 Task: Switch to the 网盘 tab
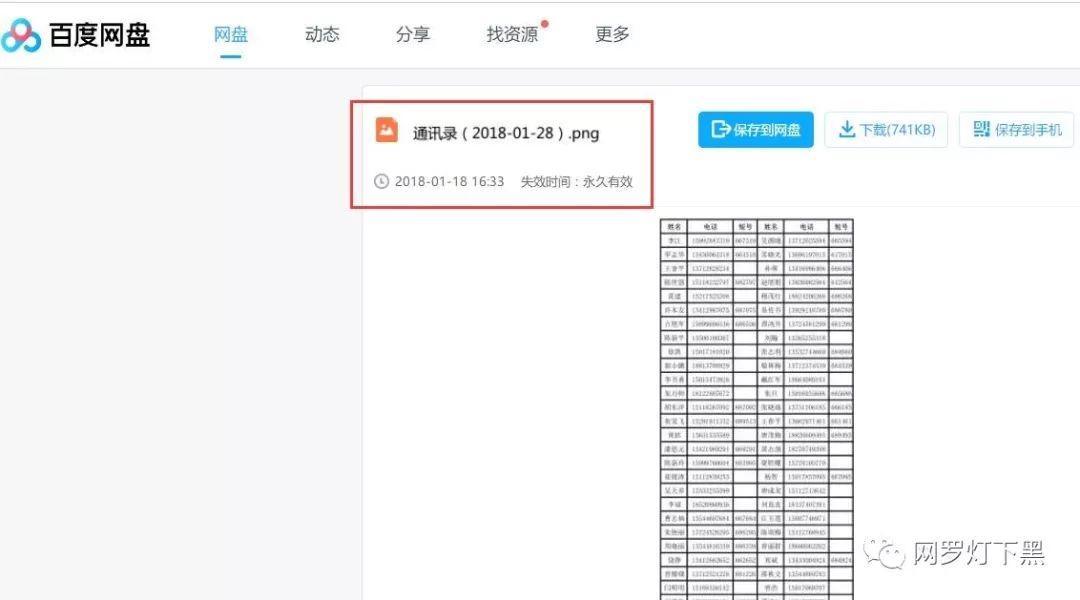point(231,33)
